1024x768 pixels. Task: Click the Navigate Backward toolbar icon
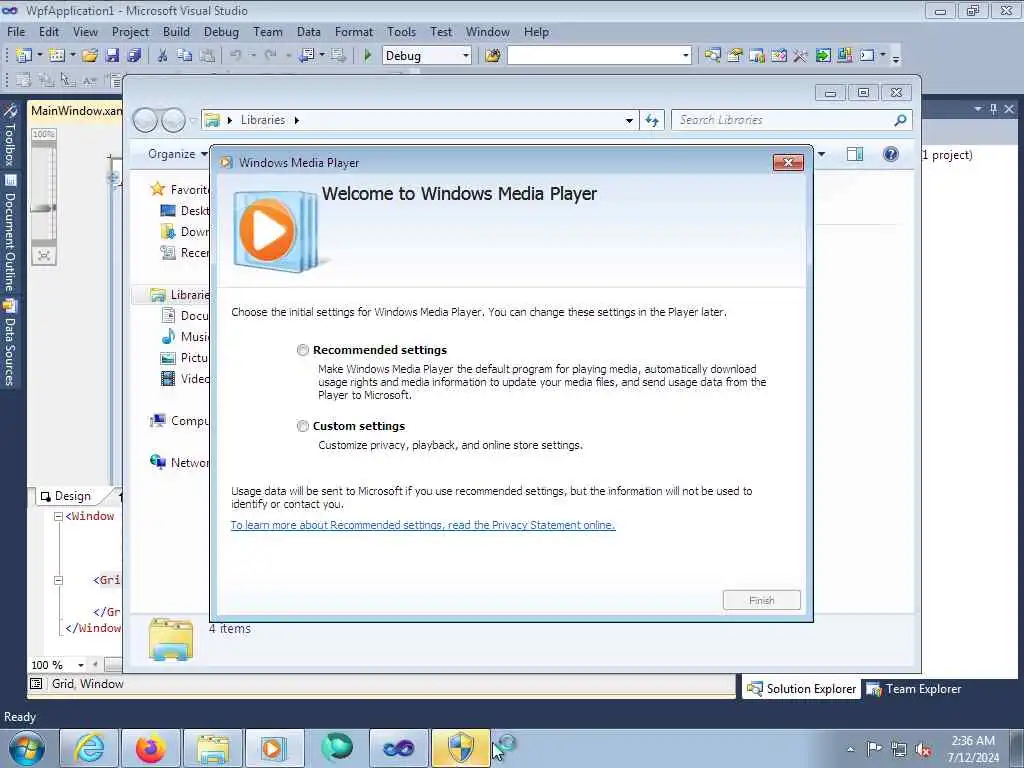[307, 56]
